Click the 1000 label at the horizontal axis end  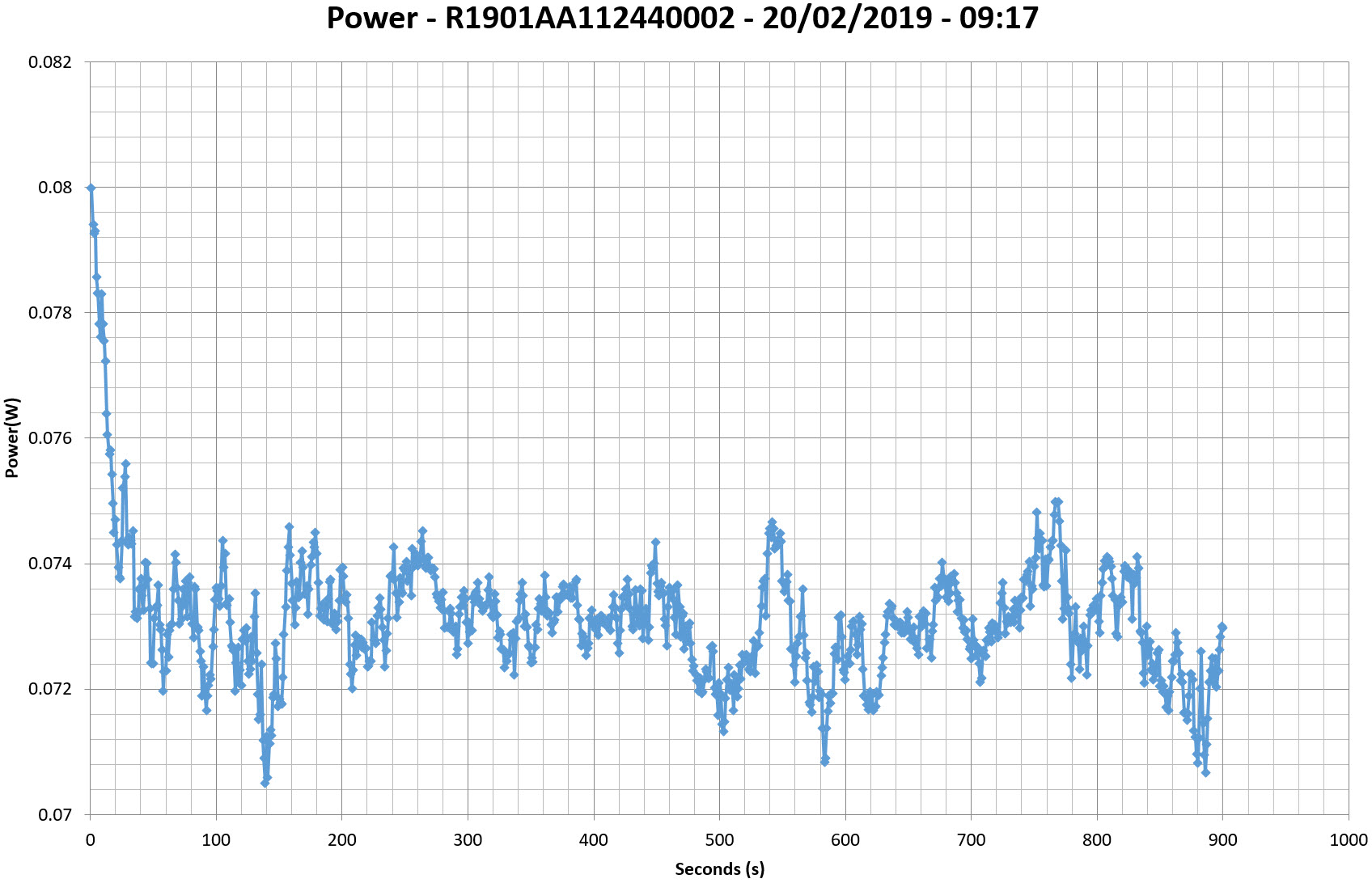1348,840
